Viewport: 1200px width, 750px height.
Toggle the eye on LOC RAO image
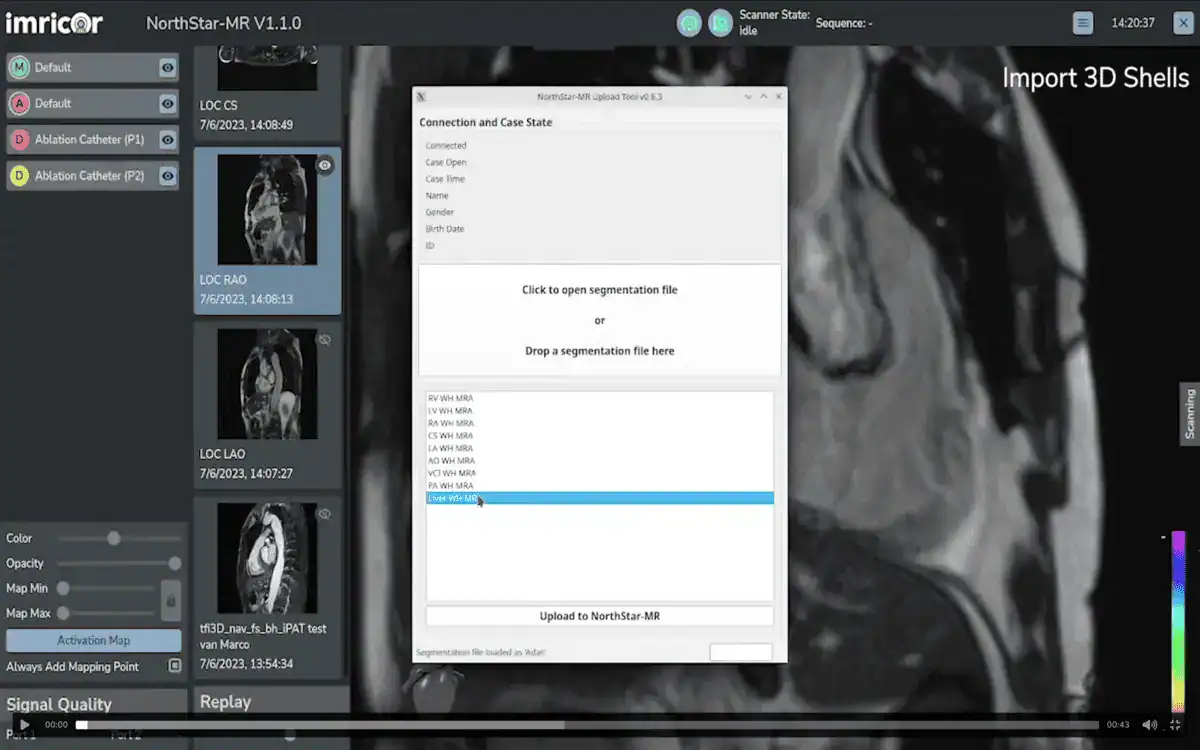click(325, 166)
